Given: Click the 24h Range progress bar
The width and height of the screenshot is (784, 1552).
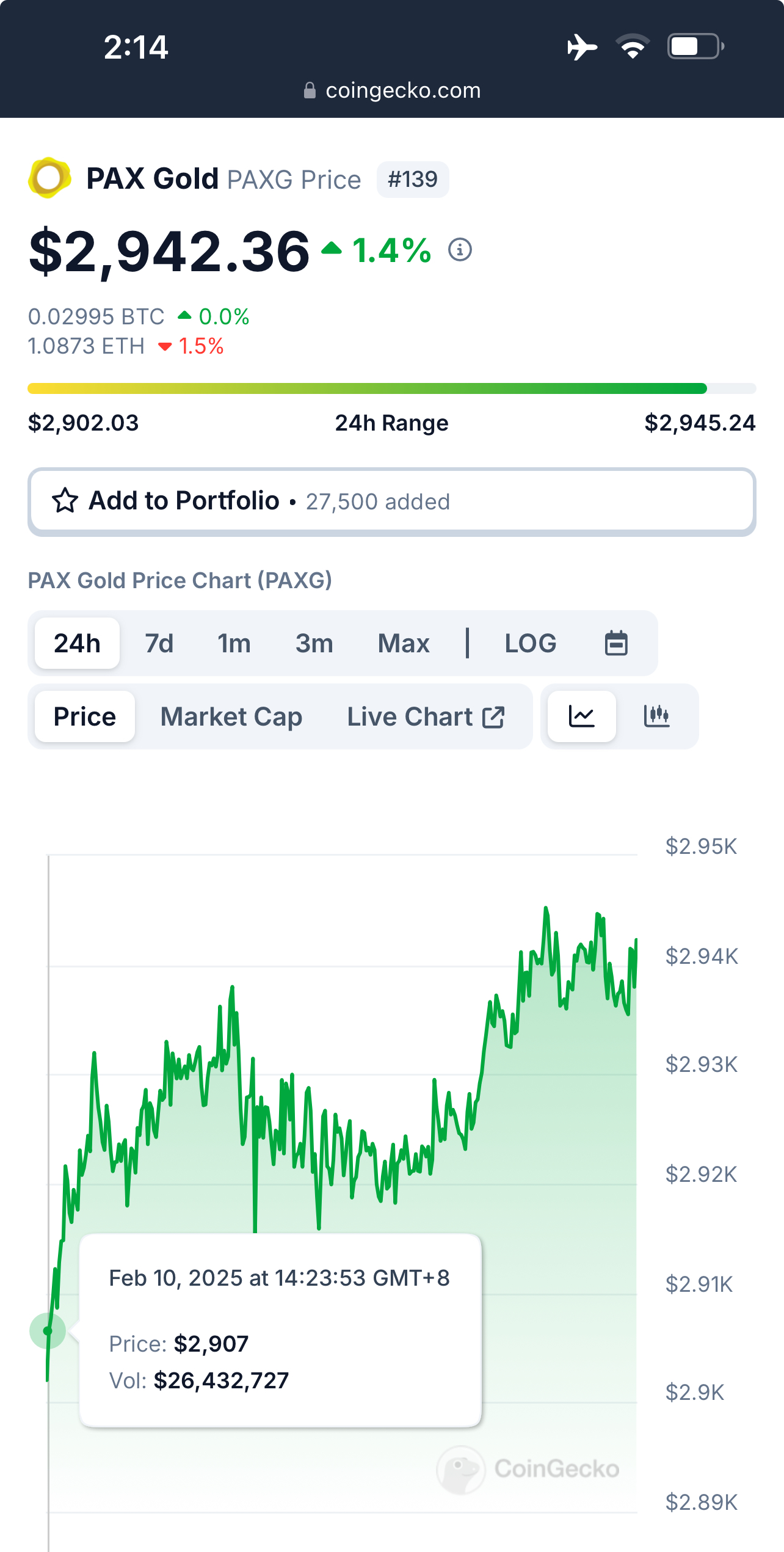Looking at the screenshot, I should click(391, 388).
